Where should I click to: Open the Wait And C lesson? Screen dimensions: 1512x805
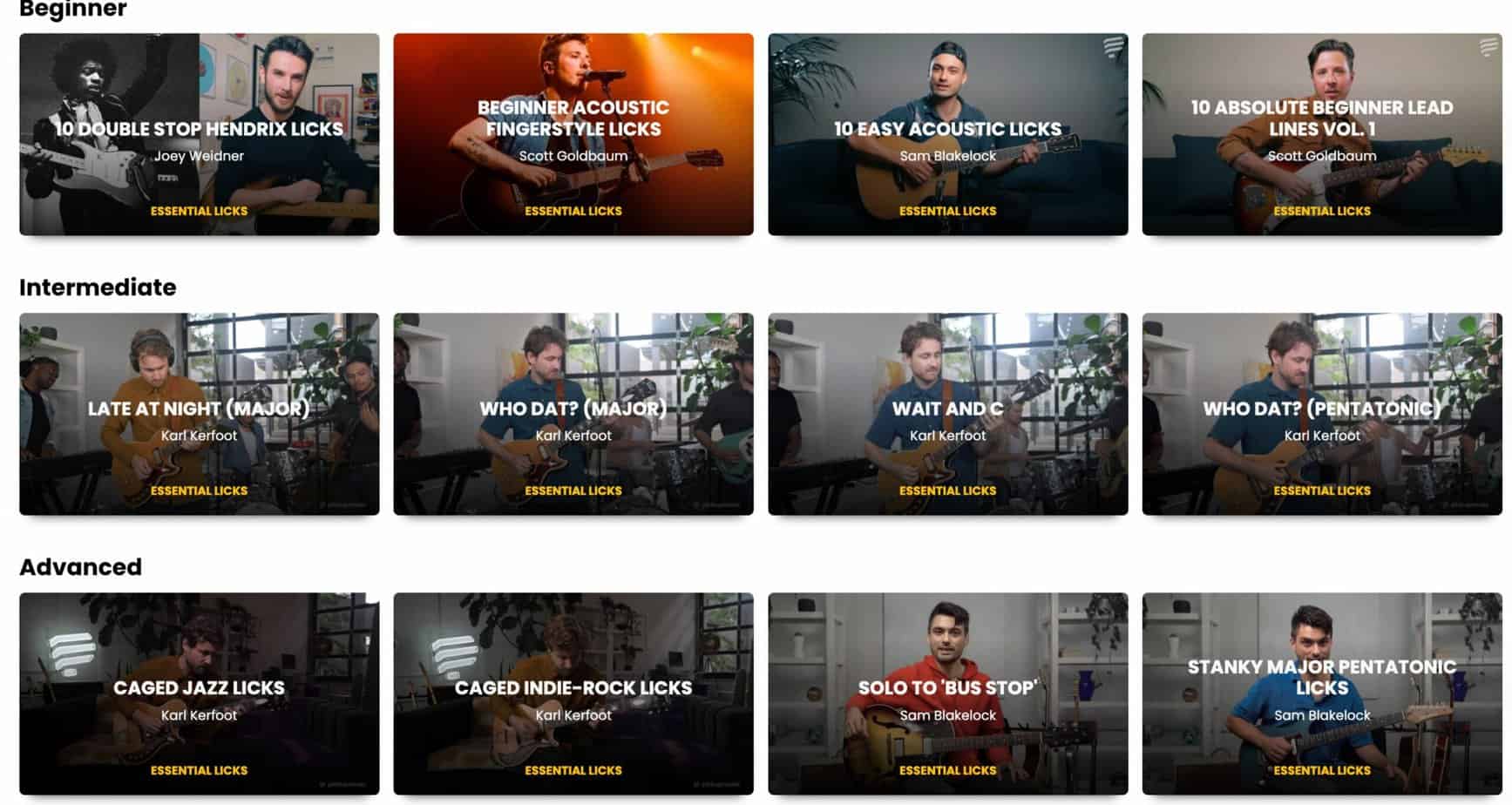948,414
